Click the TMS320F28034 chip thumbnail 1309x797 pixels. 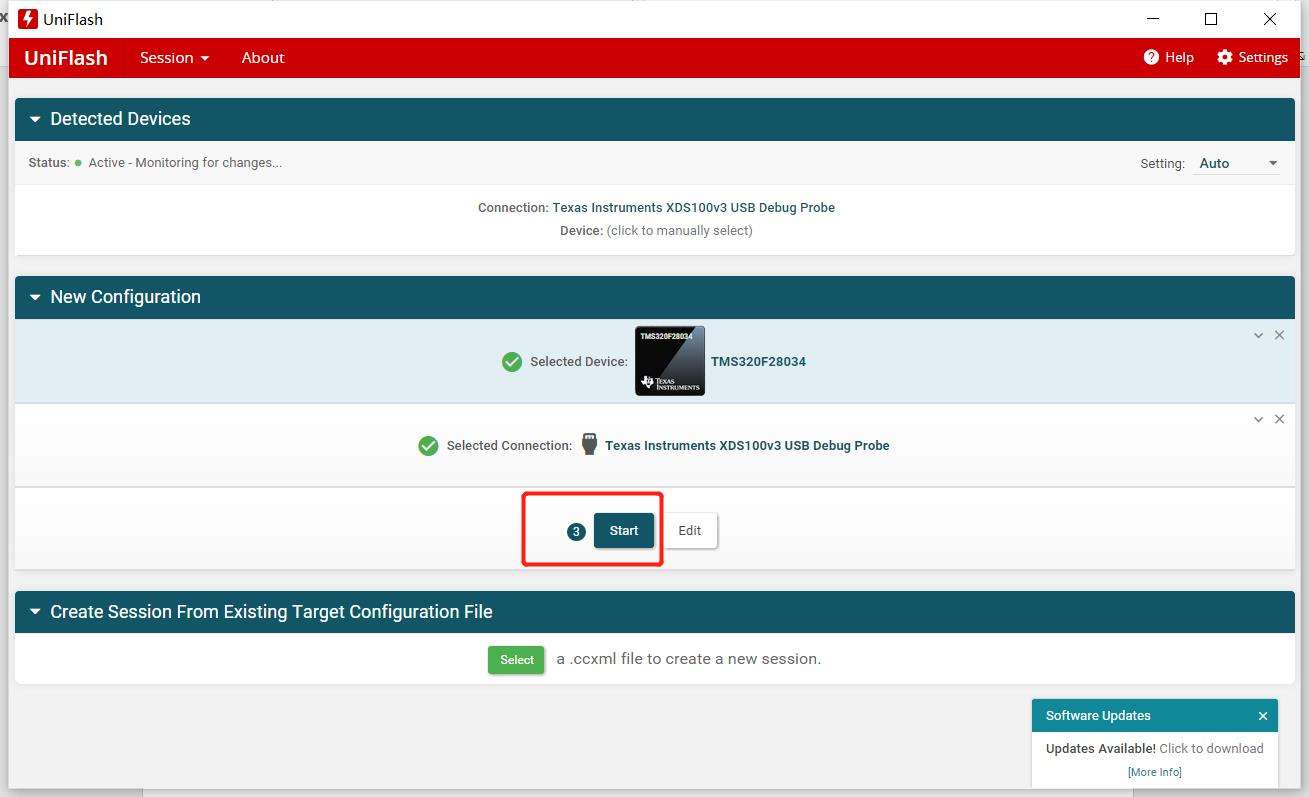[670, 361]
